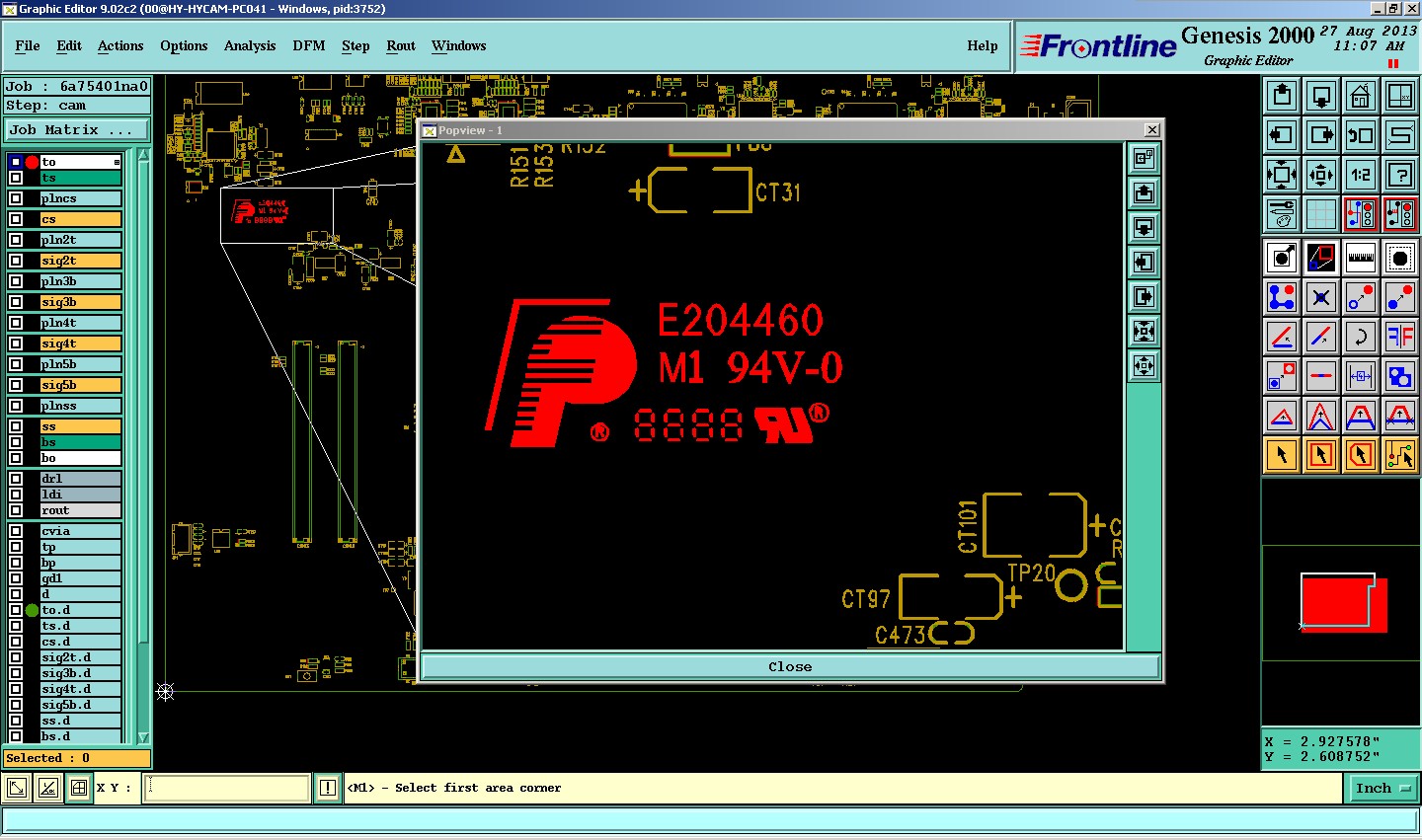This screenshot has width=1422, height=840.
Task: Click the delete feature X icon
Action: (x=1321, y=297)
